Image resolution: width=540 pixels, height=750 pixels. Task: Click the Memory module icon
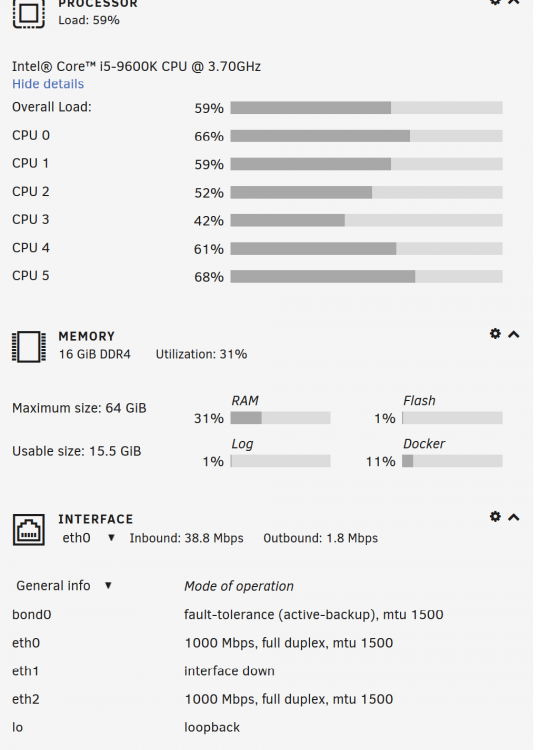29,346
